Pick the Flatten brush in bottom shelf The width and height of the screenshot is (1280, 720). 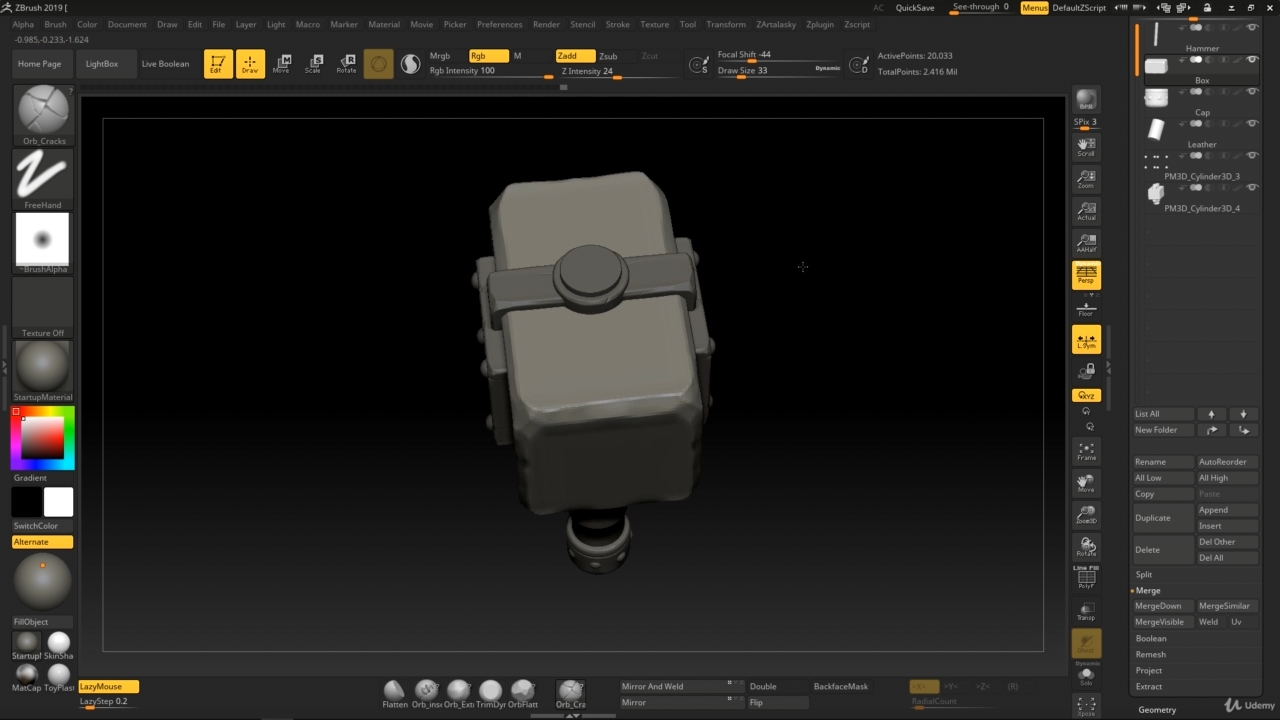point(395,691)
